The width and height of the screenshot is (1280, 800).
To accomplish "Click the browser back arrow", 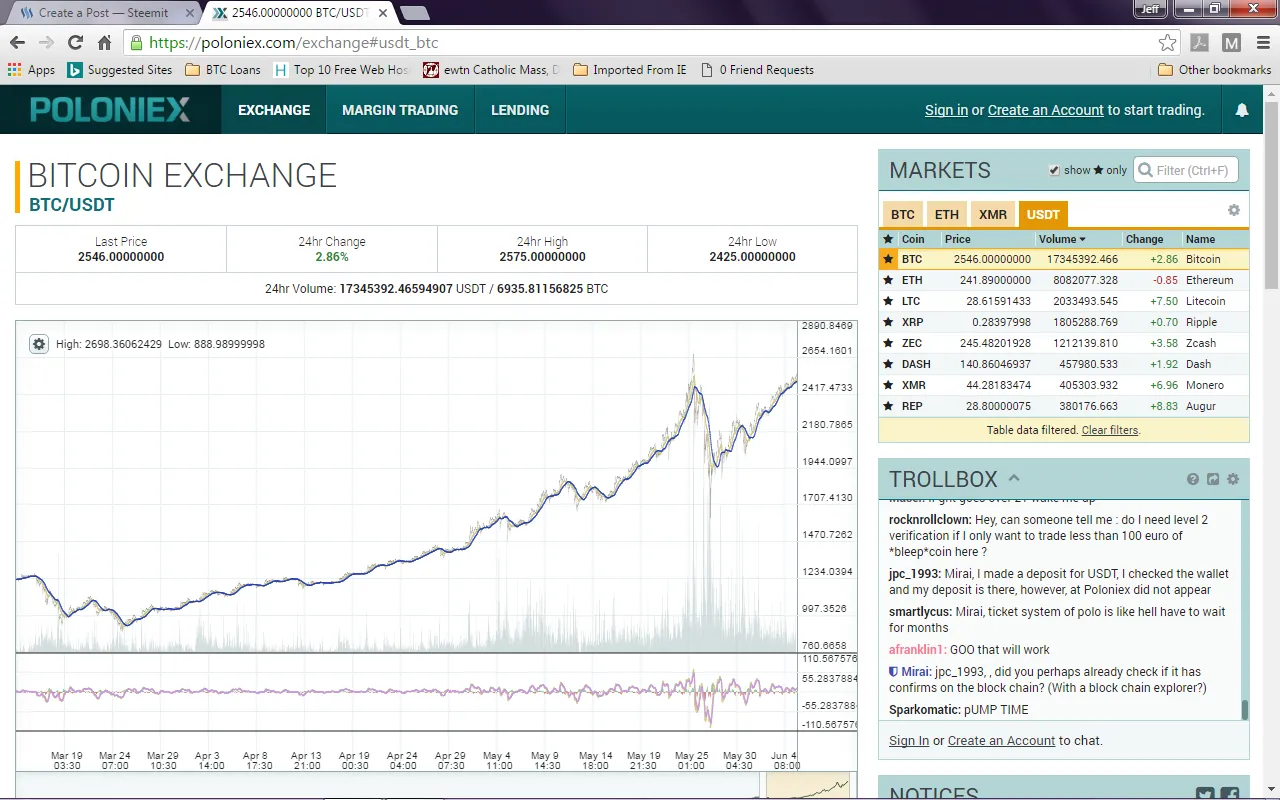I will tap(17, 43).
